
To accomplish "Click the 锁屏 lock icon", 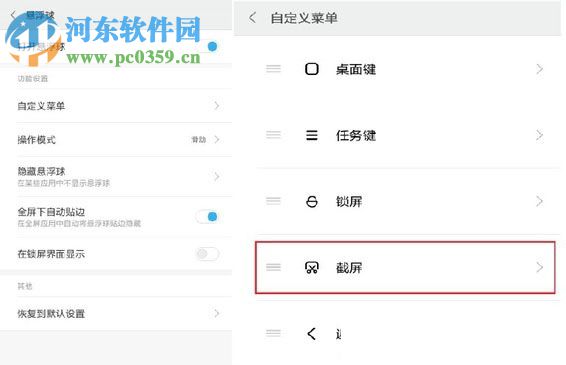I will 312,201.
